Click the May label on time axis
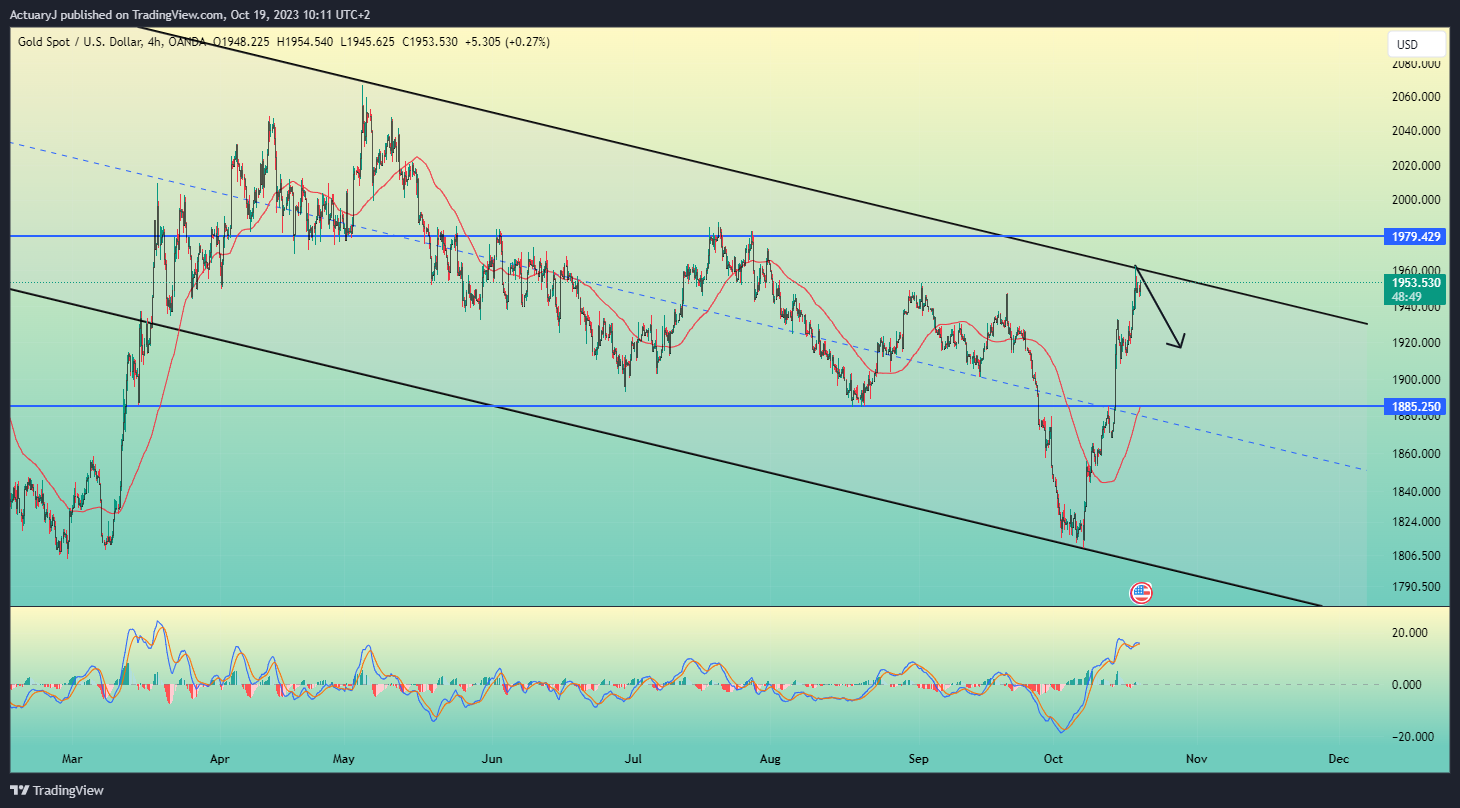Image resolution: width=1460 pixels, height=808 pixels. [344, 759]
